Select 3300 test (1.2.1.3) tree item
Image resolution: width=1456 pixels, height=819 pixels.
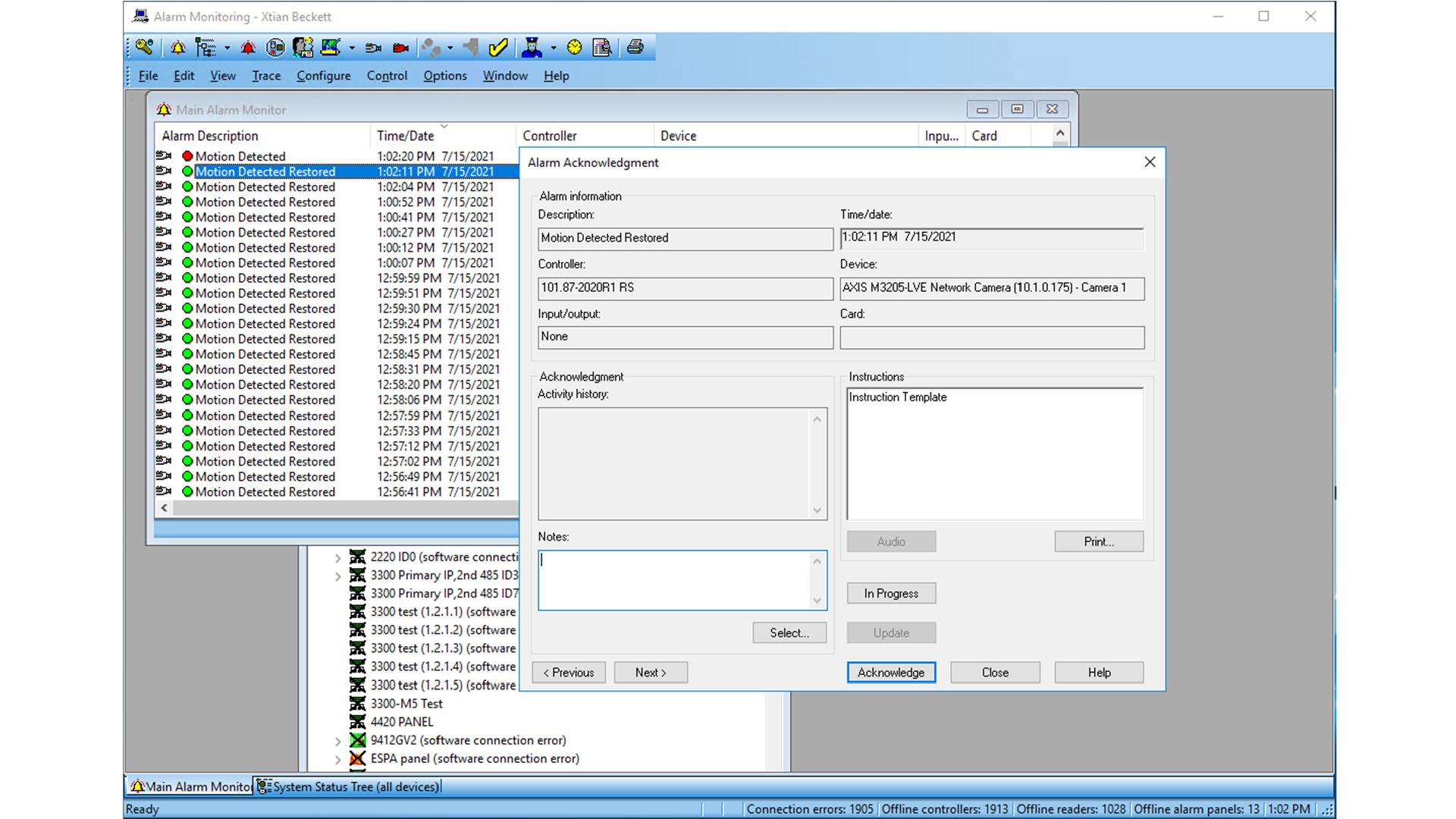pos(443,648)
